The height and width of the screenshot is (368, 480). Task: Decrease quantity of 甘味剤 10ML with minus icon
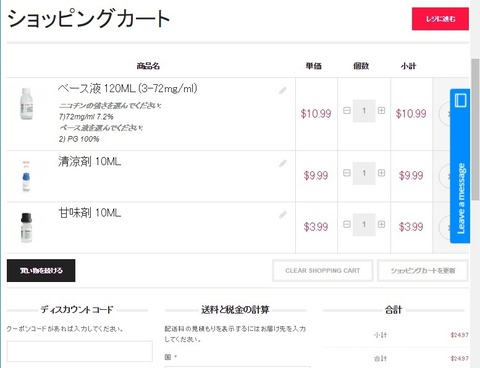pos(347,224)
